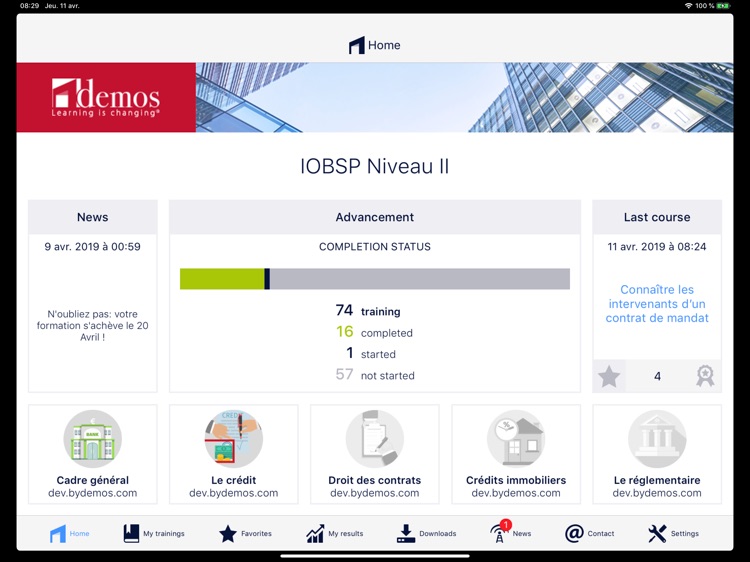Open the Droit des contrats document icon
Viewport: 750px width, 562px height.
[375, 439]
